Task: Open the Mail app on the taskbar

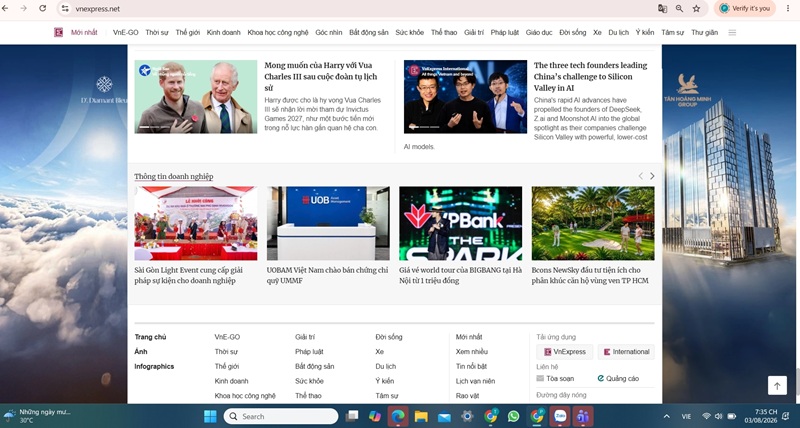Action: pyautogui.click(x=444, y=416)
